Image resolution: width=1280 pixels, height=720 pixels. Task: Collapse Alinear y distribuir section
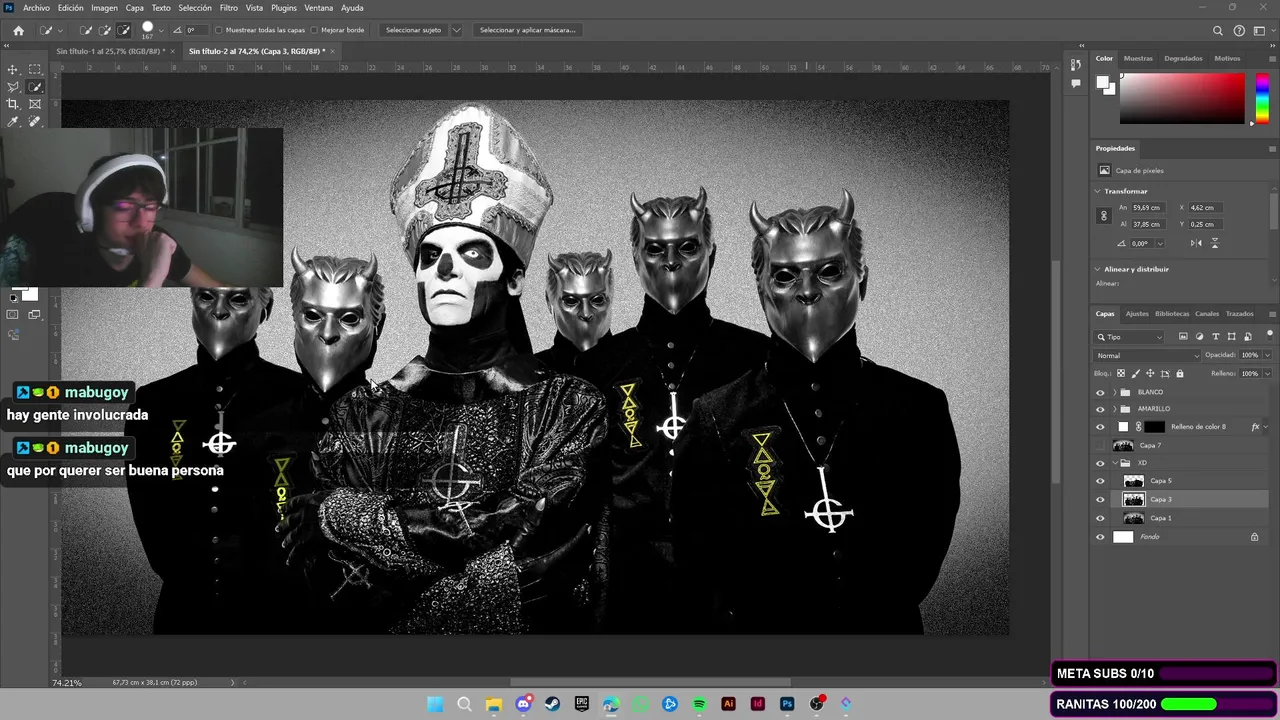pos(1098,269)
